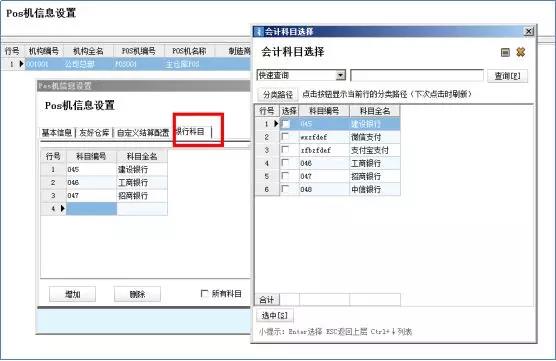Click the 会计科目选择 title bar icon
The image size is (556, 361).
click(x=259, y=32)
